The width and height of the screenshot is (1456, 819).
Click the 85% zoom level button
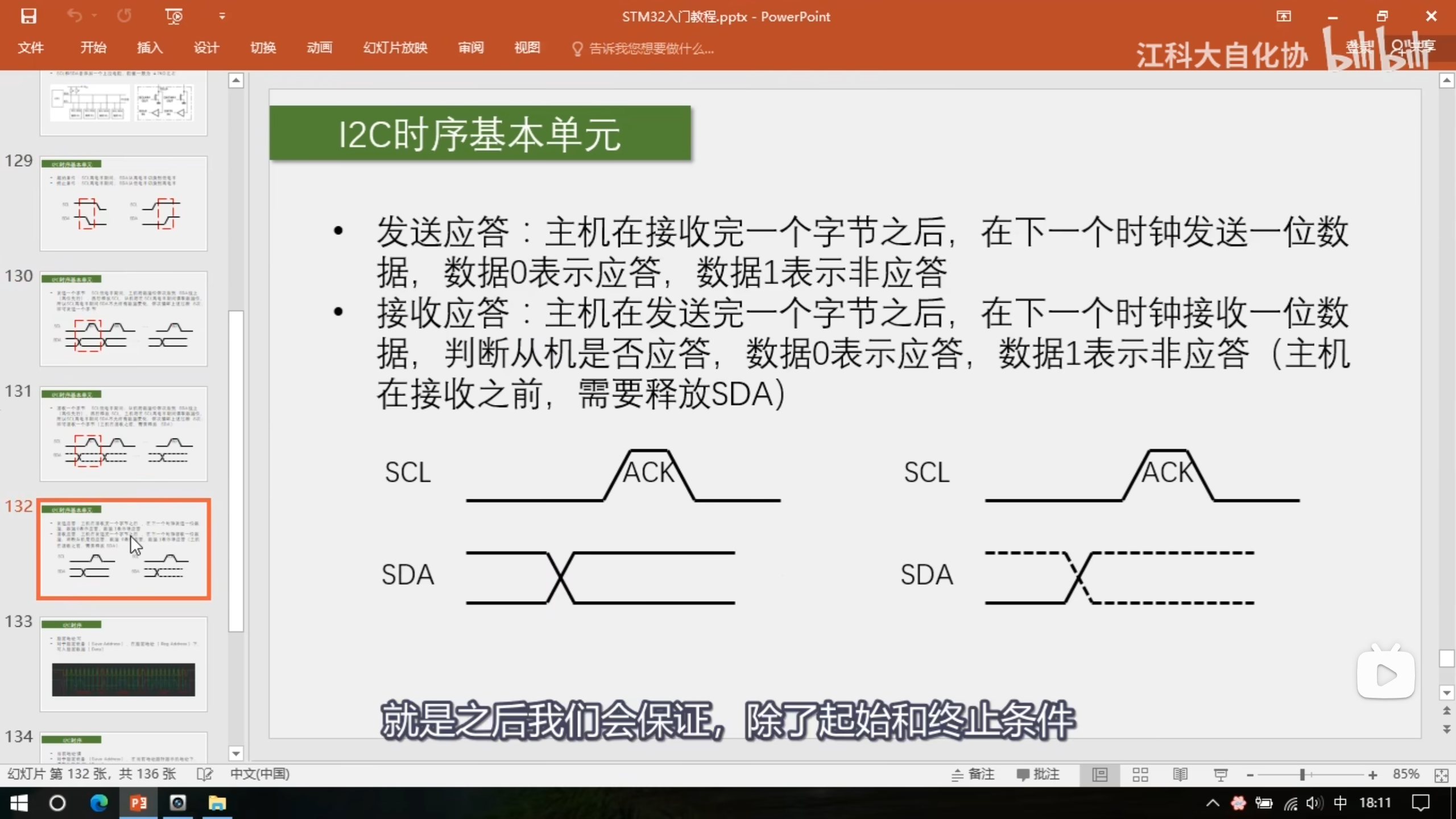click(1405, 774)
